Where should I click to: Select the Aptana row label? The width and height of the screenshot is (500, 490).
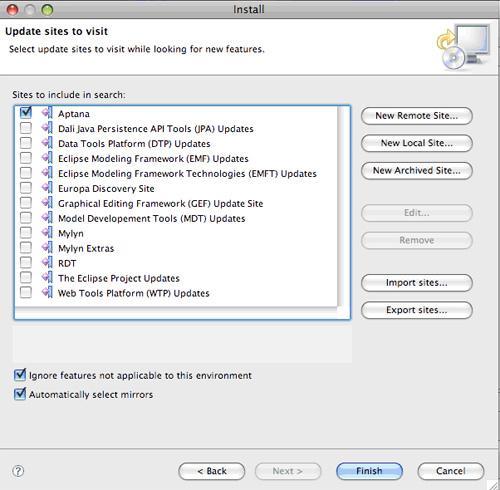click(74, 114)
